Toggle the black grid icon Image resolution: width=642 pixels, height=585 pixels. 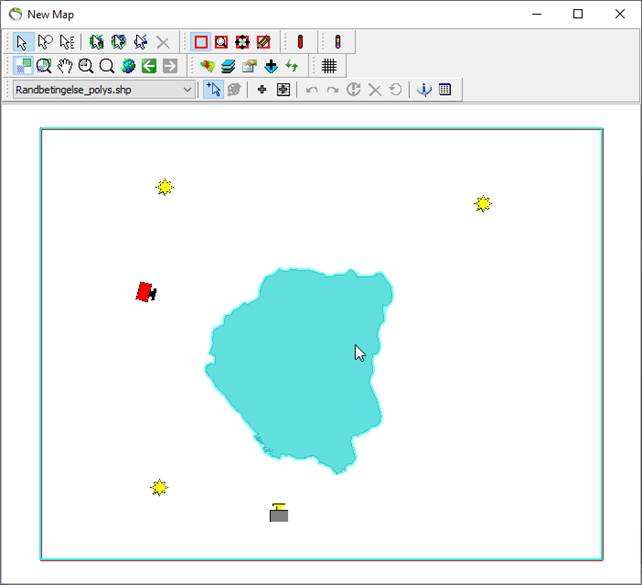(x=329, y=66)
